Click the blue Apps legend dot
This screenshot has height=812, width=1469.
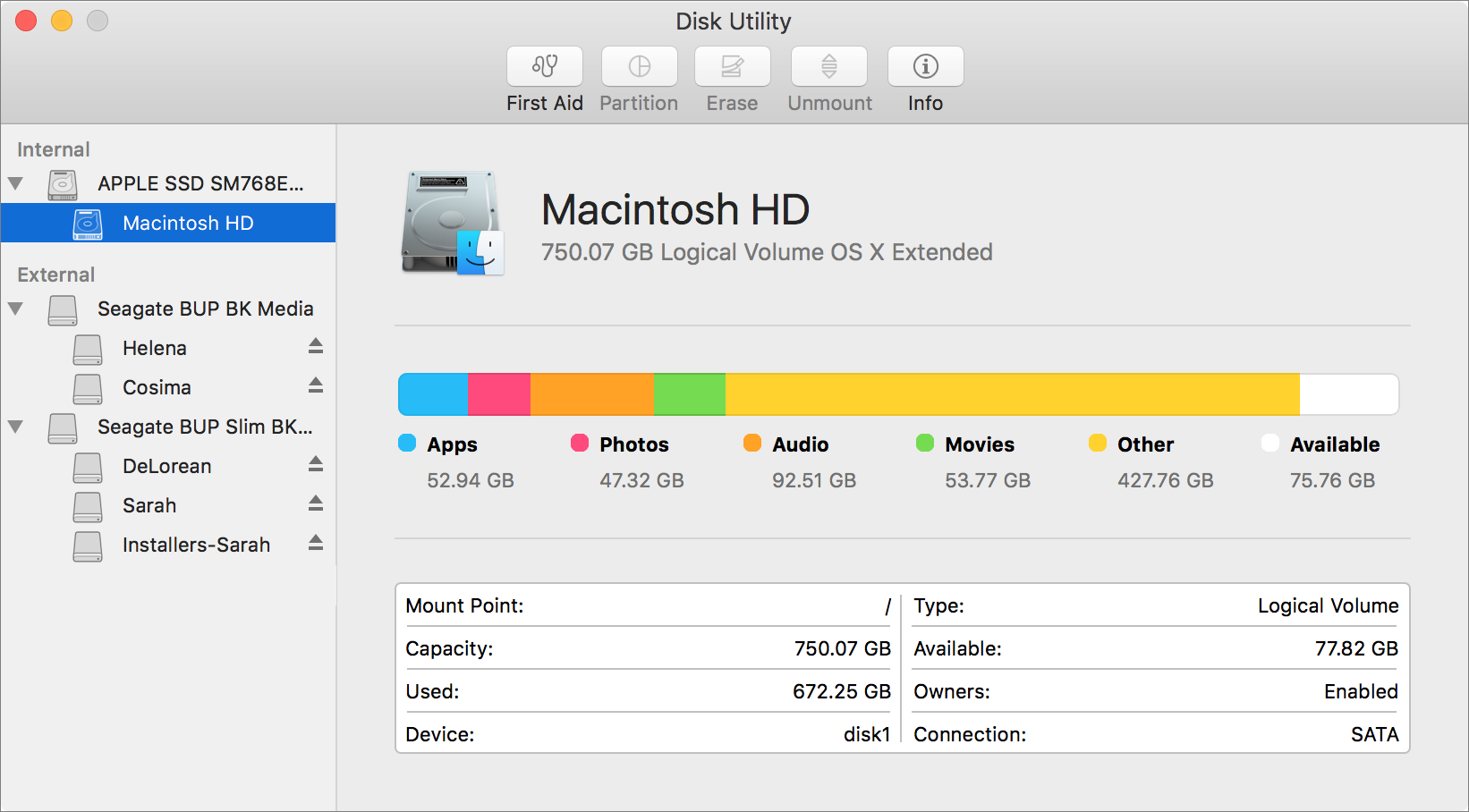pyautogui.click(x=407, y=443)
